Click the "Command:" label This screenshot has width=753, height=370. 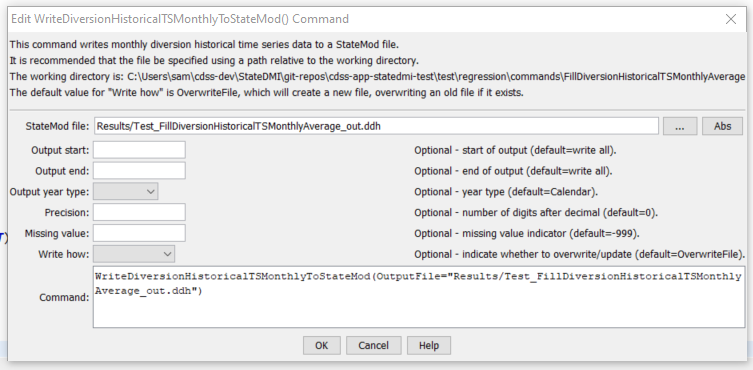pyautogui.click(x=64, y=297)
